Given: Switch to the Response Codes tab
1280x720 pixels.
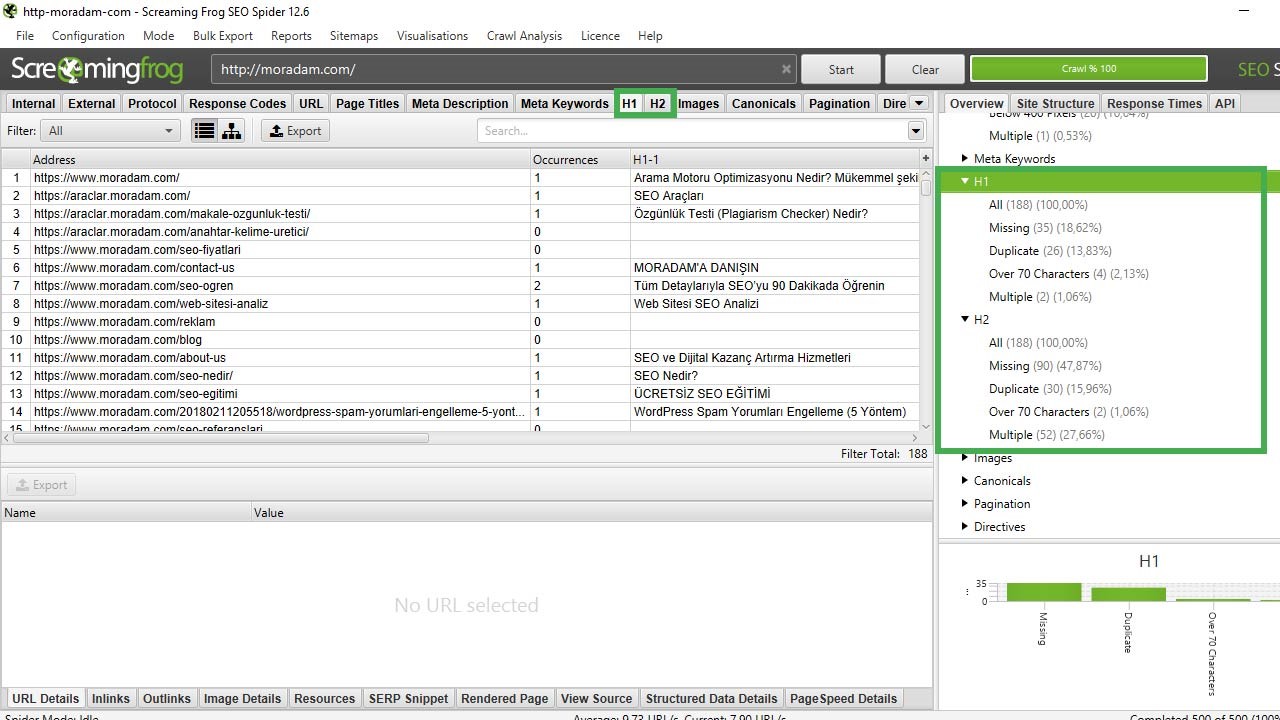Looking at the screenshot, I should 237,103.
